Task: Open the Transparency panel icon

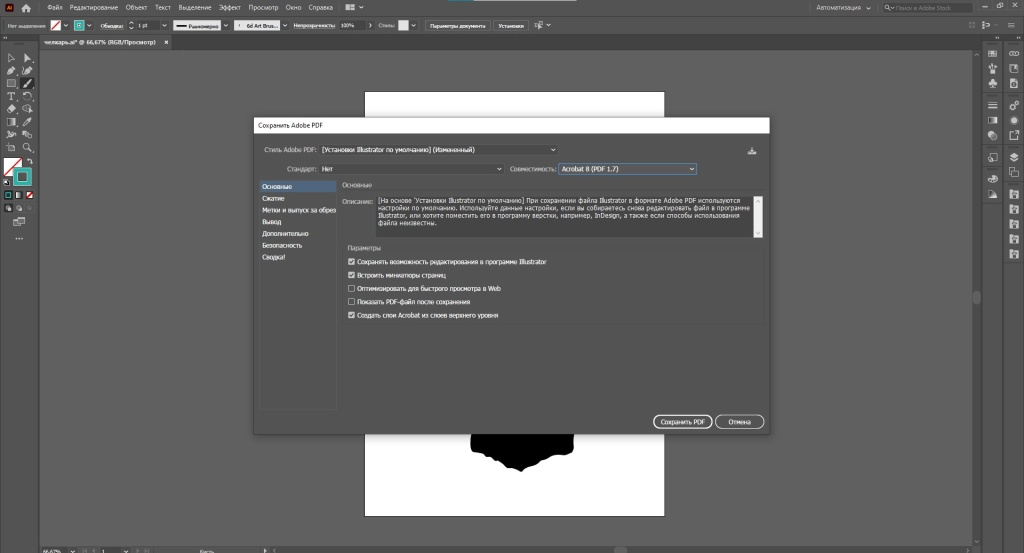Action: pyautogui.click(x=993, y=136)
